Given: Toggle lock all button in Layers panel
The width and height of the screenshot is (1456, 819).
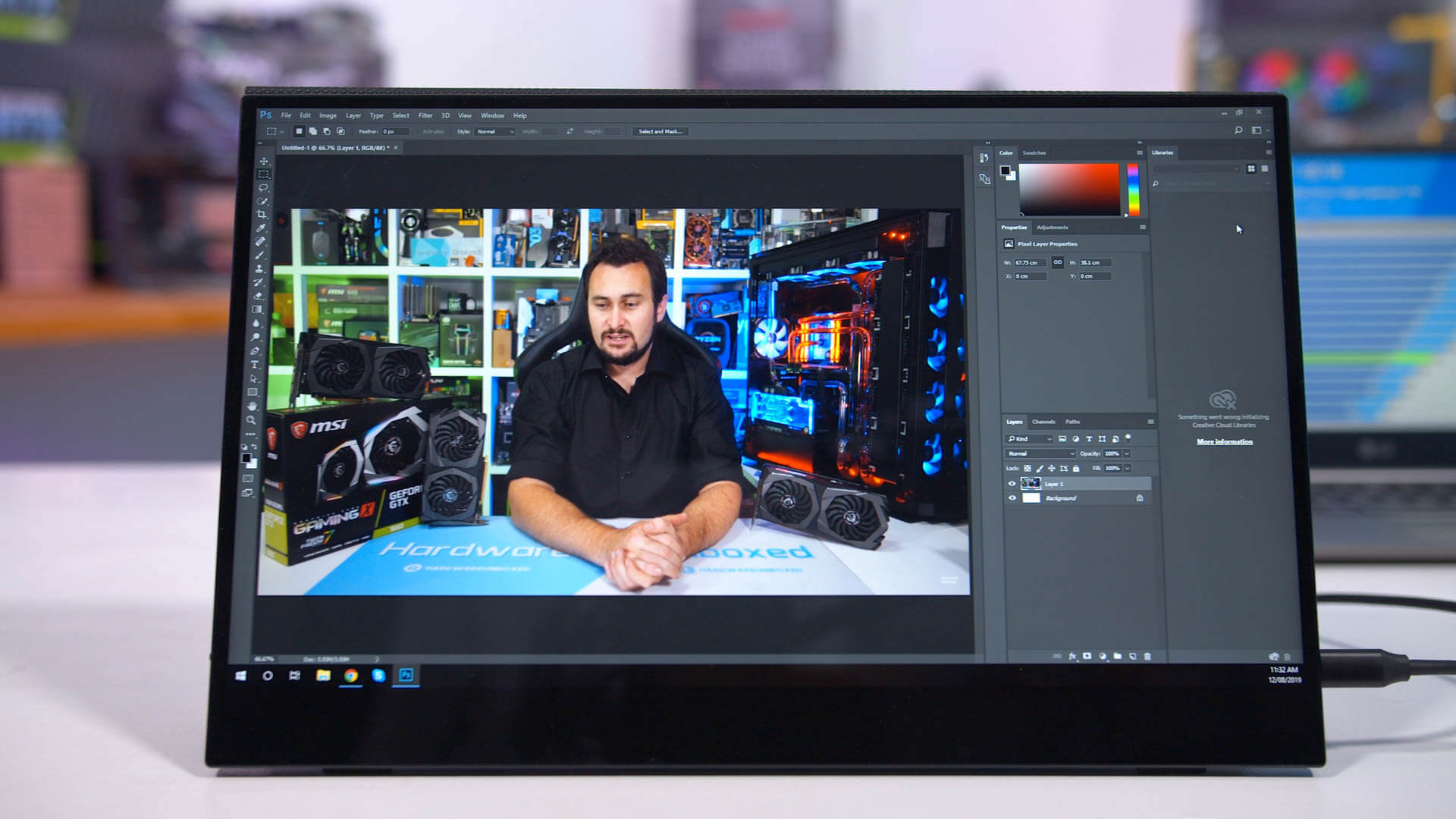Looking at the screenshot, I should (x=1076, y=469).
